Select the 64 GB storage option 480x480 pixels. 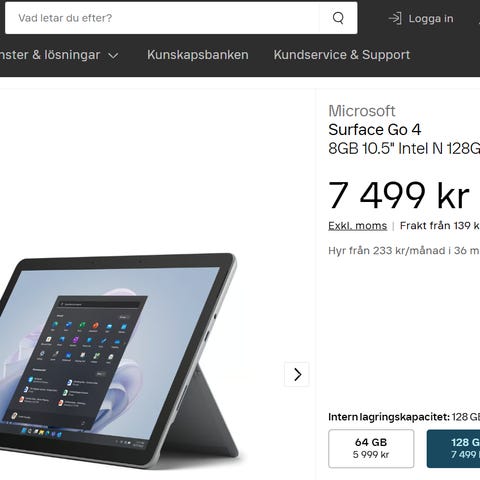(x=371, y=449)
